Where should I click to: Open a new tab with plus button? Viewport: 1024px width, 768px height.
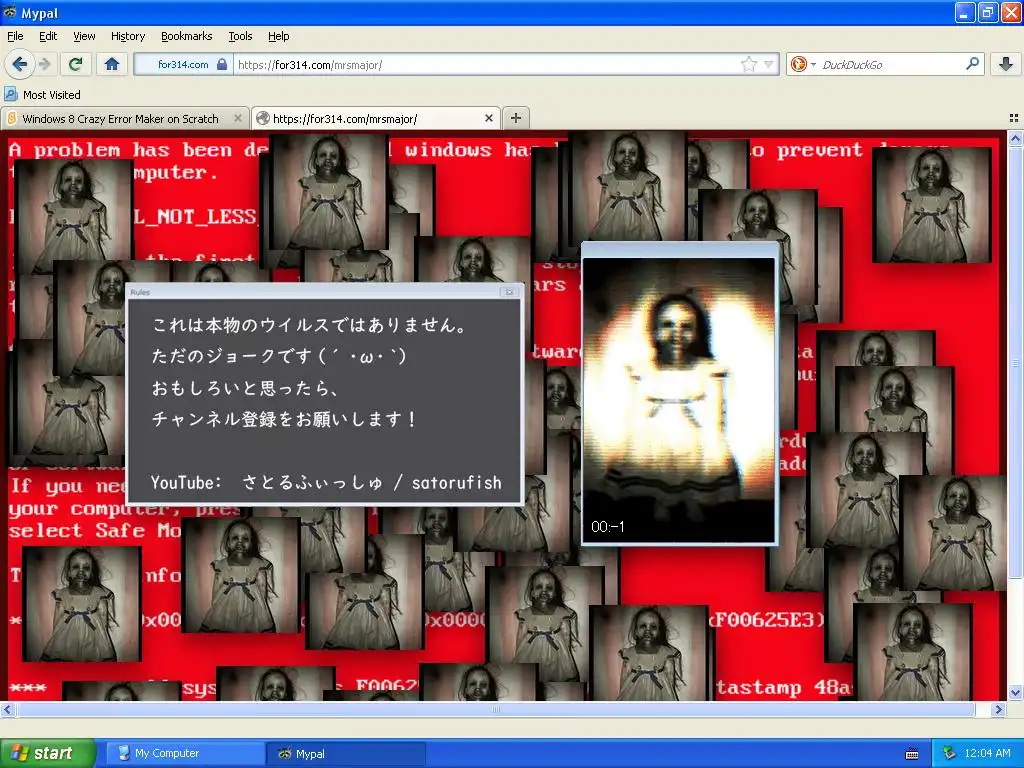[516, 118]
